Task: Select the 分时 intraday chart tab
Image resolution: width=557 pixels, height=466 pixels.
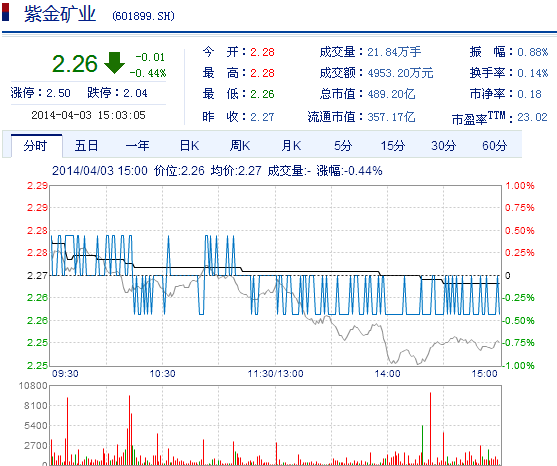Action: pos(36,146)
